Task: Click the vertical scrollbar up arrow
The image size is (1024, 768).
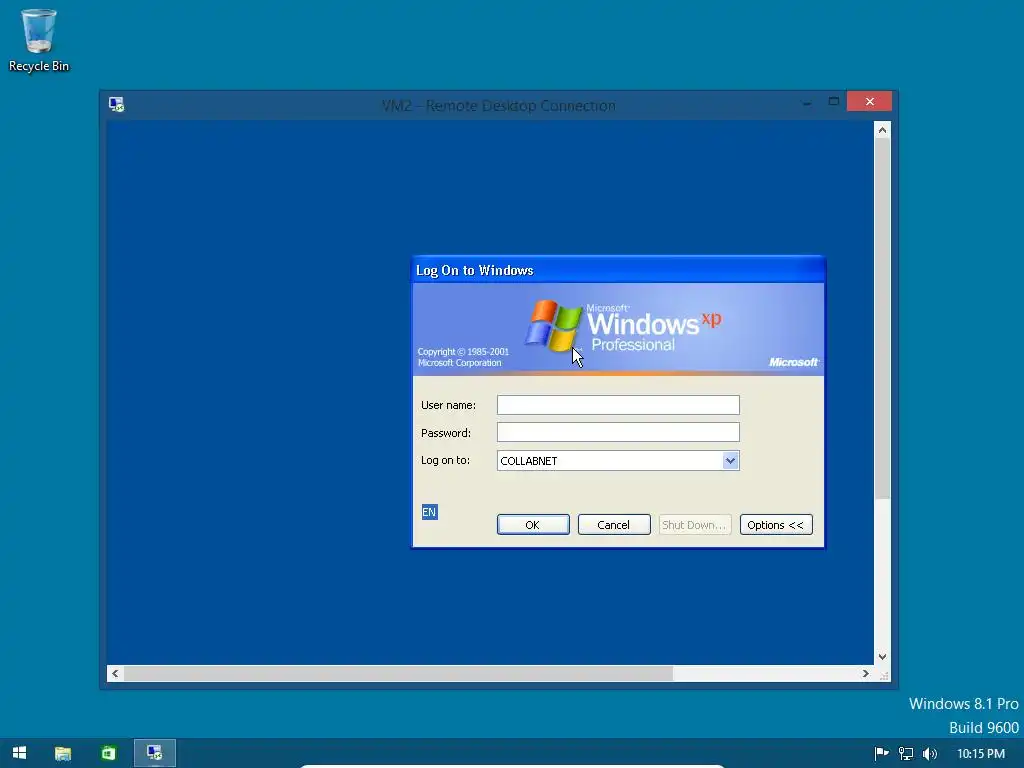Action: point(882,129)
